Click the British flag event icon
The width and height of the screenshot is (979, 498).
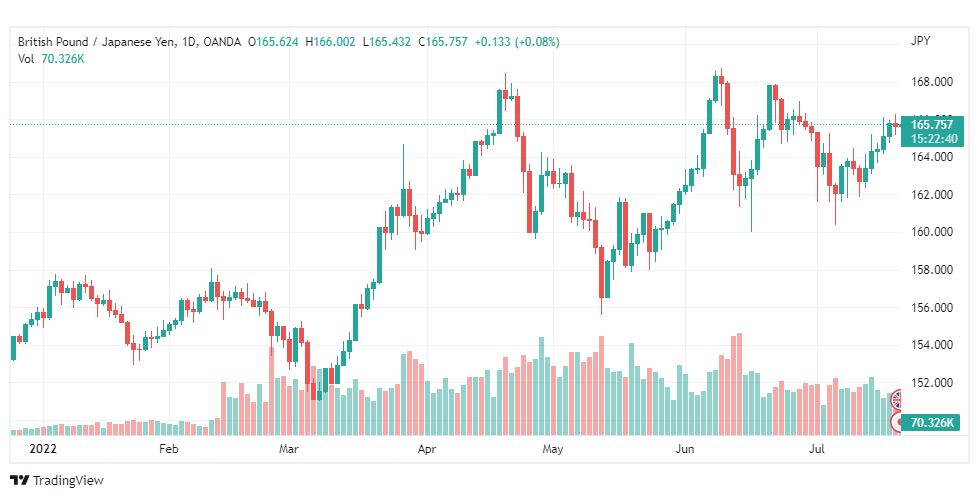pos(897,398)
